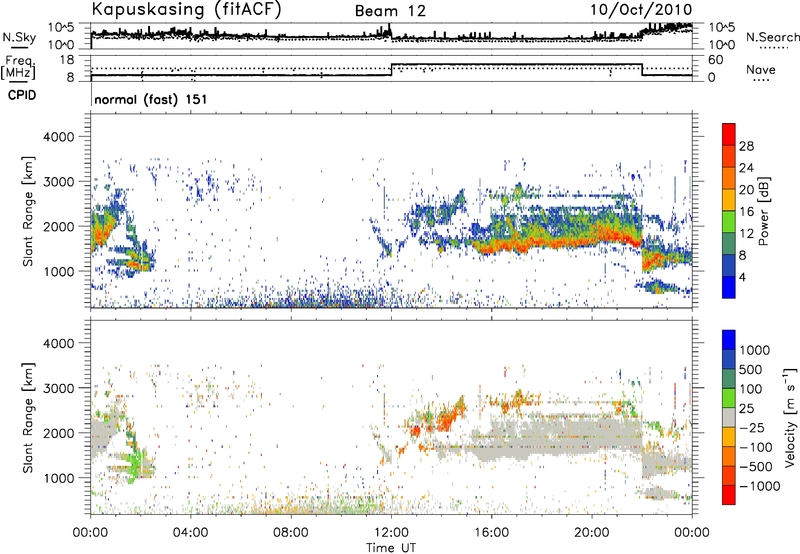
Task: Click the frequency step up at 12:00
Action: point(391,70)
